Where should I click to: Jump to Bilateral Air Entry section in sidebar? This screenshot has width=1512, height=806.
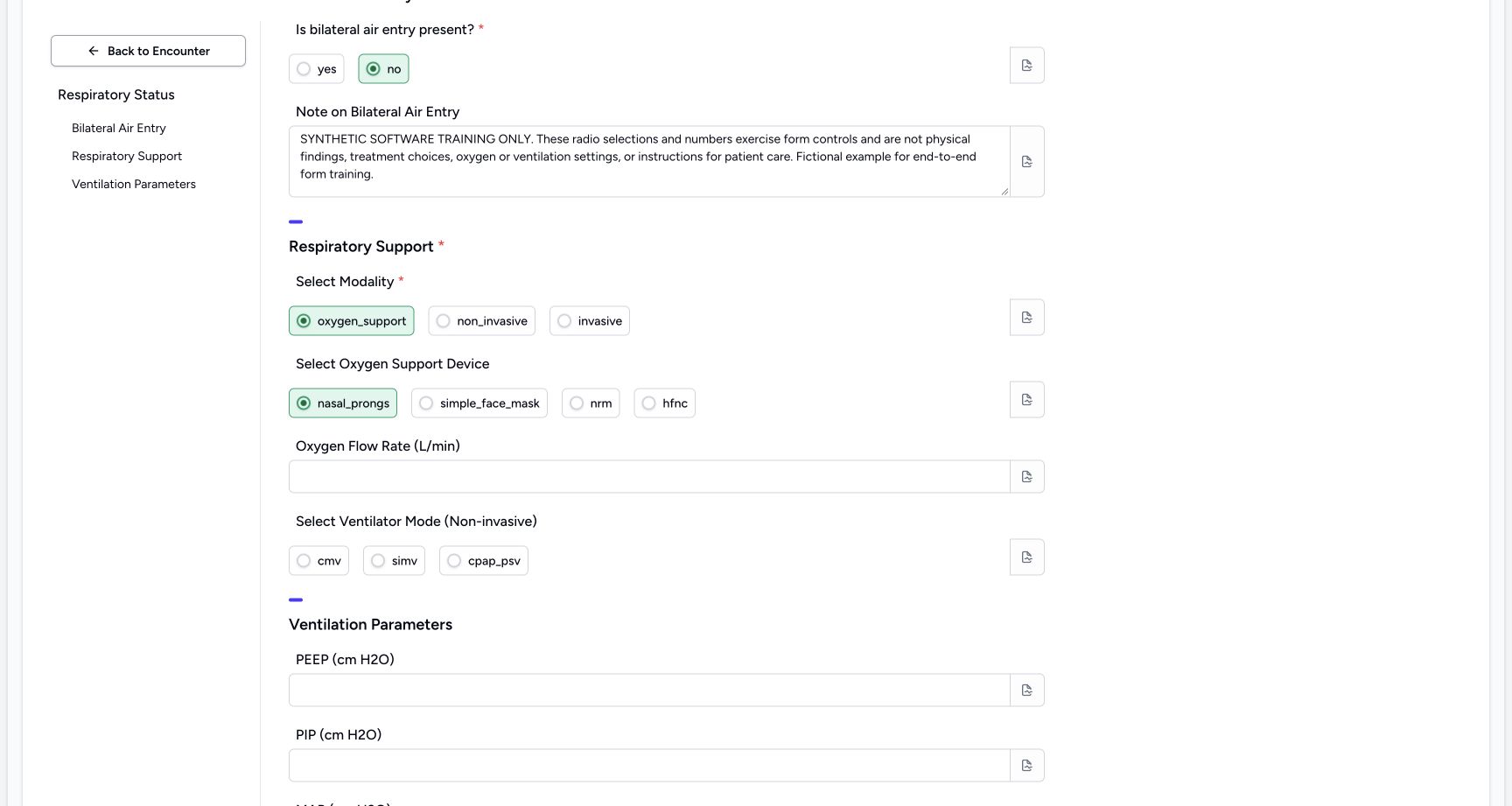(119, 128)
